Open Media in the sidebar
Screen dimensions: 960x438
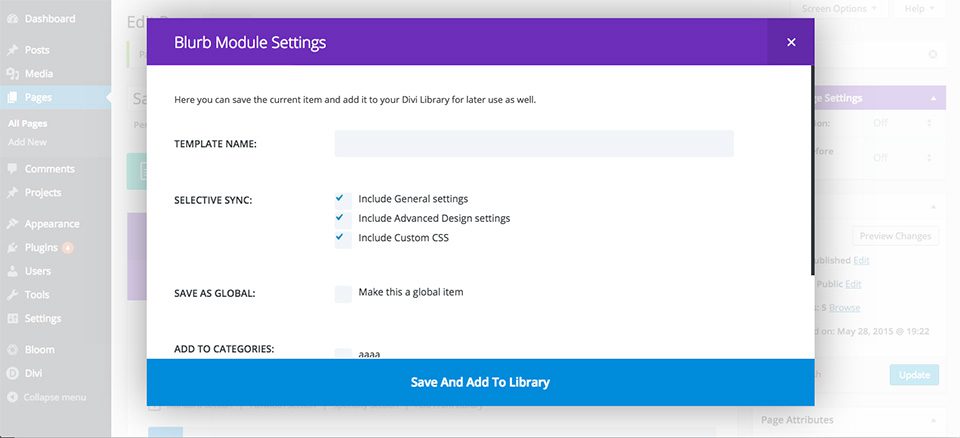39,74
